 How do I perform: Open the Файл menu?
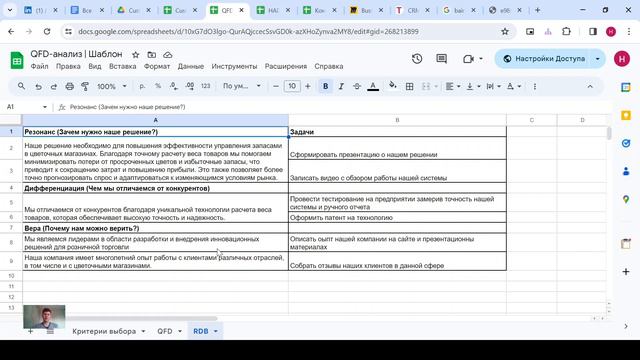[39, 66]
